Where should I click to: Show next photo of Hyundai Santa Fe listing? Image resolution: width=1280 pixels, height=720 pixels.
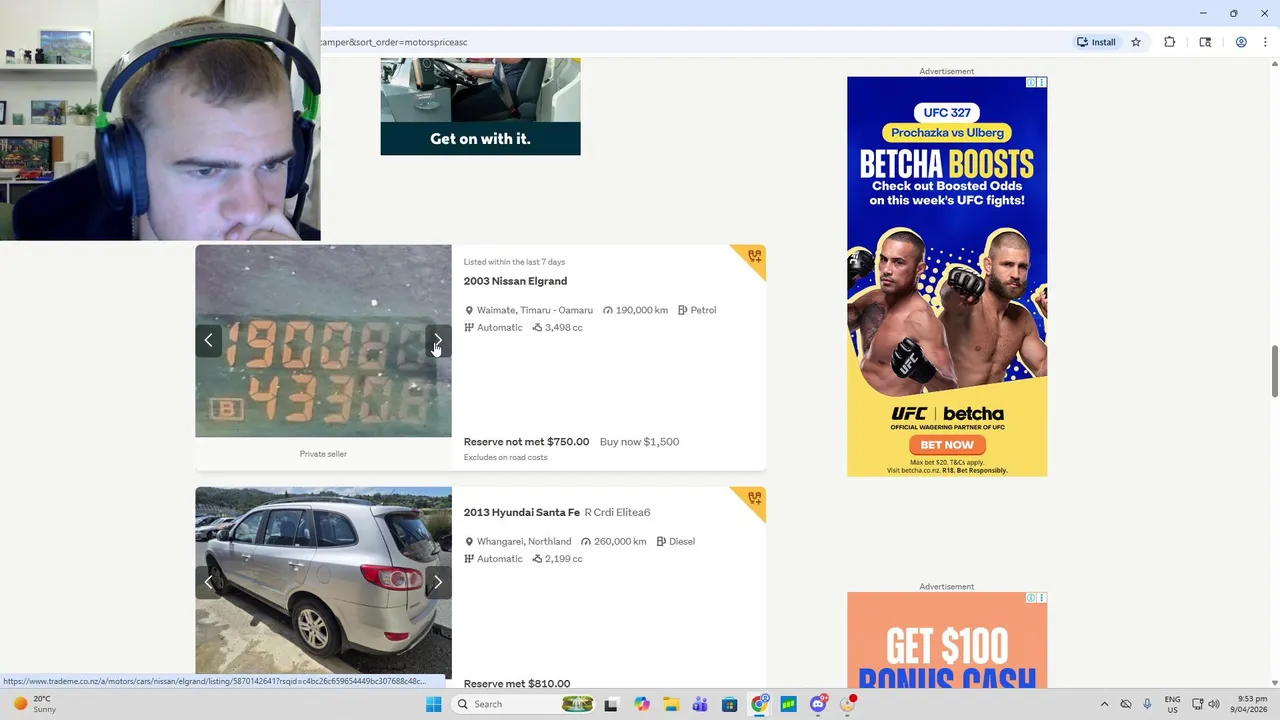tap(438, 582)
